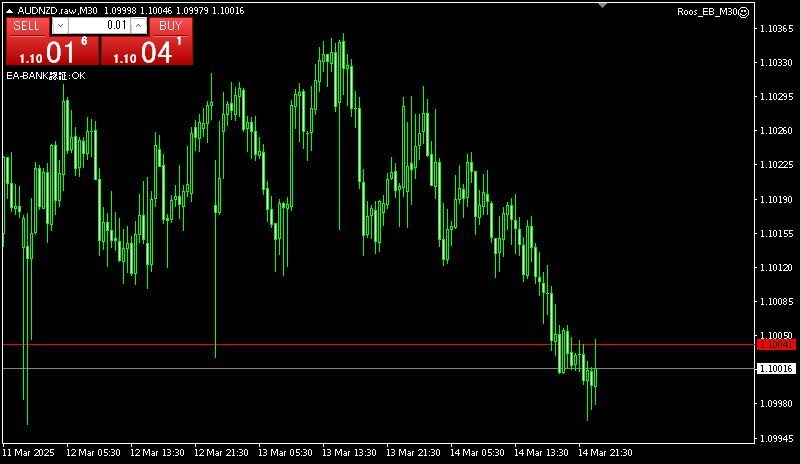Image resolution: width=801 pixels, height=464 pixels.
Task: Click the chart shift triangle marker
Action: pyautogui.click(x=602, y=5)
